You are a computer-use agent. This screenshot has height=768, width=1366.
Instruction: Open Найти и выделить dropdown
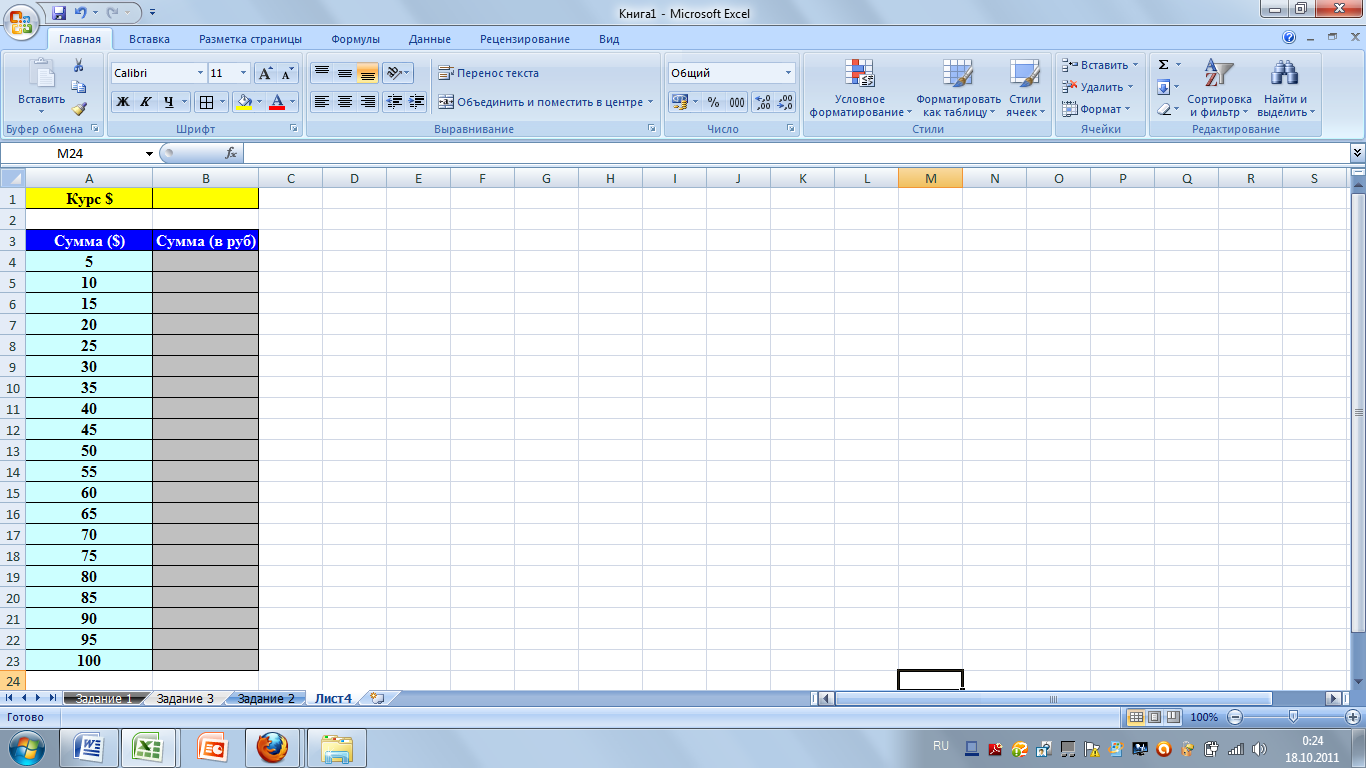pos(1285,88)
